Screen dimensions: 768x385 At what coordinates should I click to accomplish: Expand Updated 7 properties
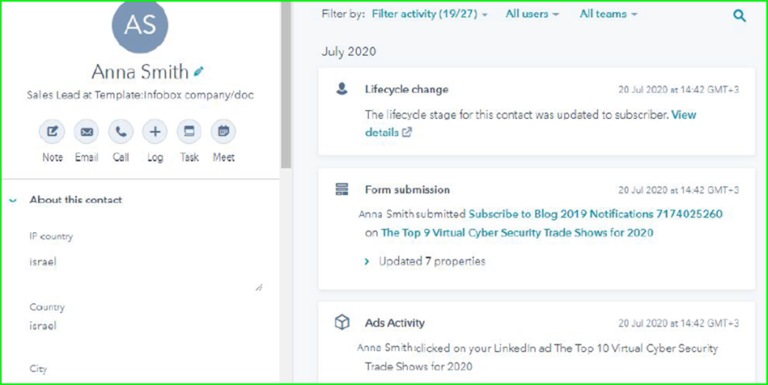425,262
